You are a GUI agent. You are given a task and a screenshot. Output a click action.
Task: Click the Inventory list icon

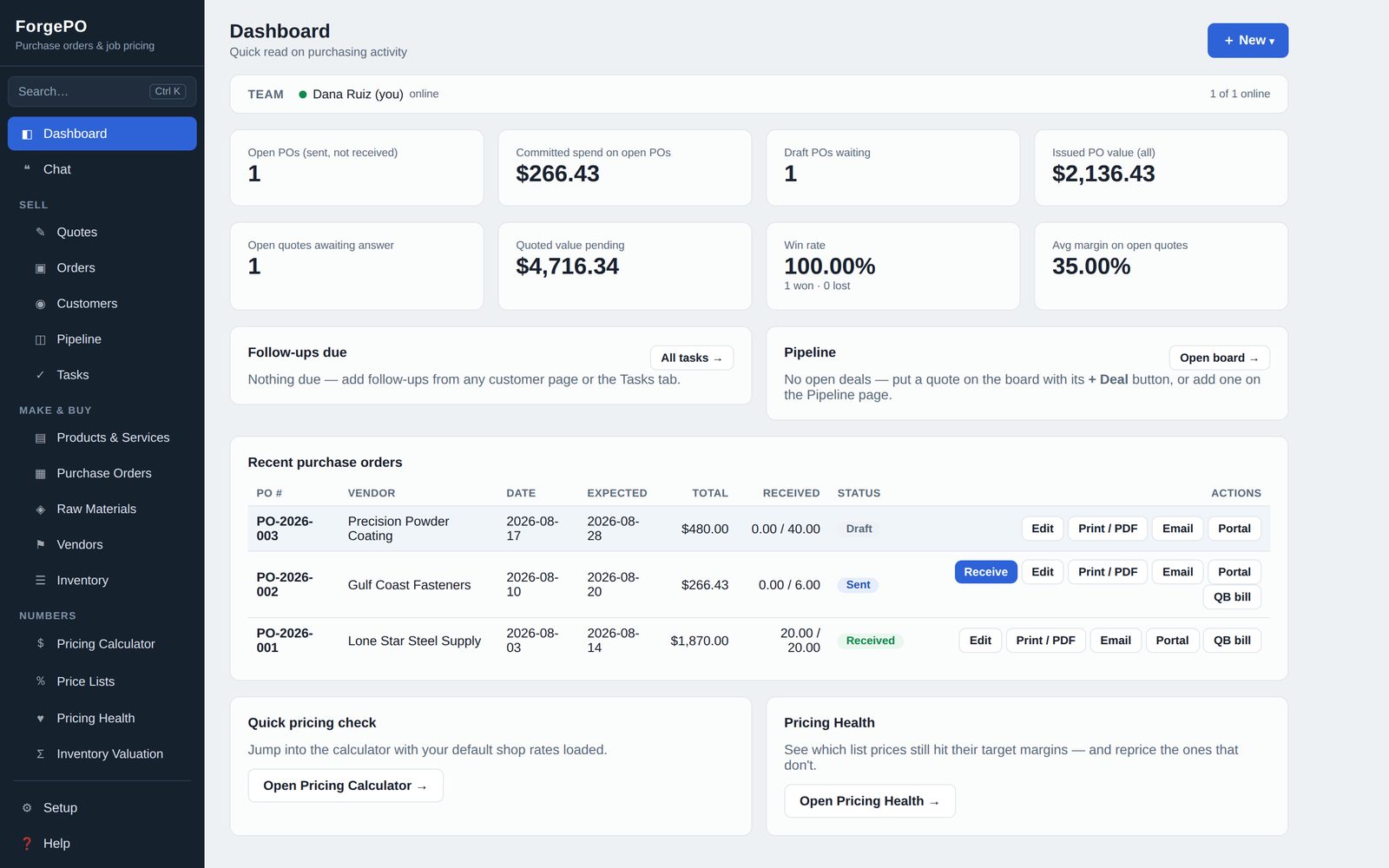point(40,580)
